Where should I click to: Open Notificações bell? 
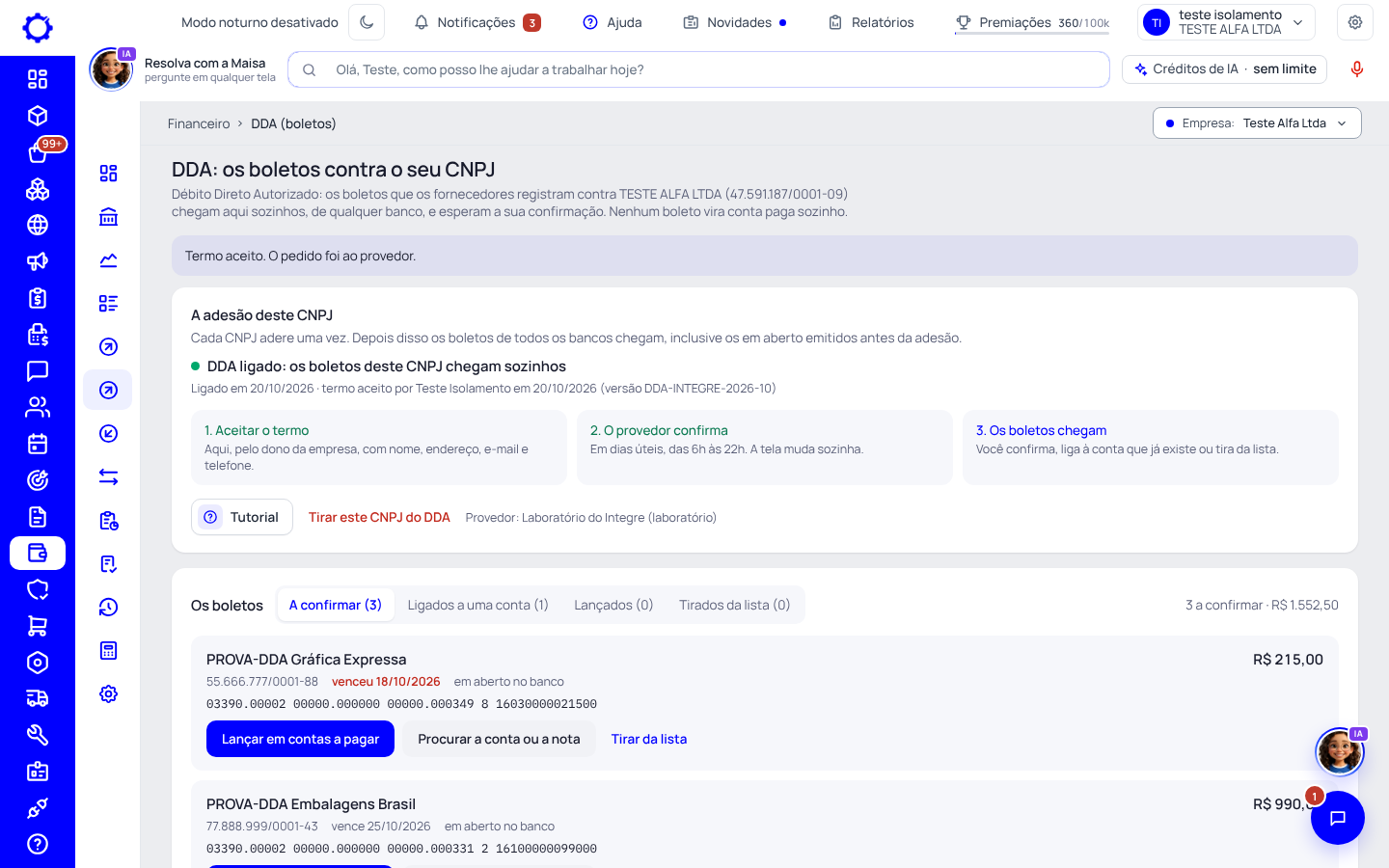point(477,22)
